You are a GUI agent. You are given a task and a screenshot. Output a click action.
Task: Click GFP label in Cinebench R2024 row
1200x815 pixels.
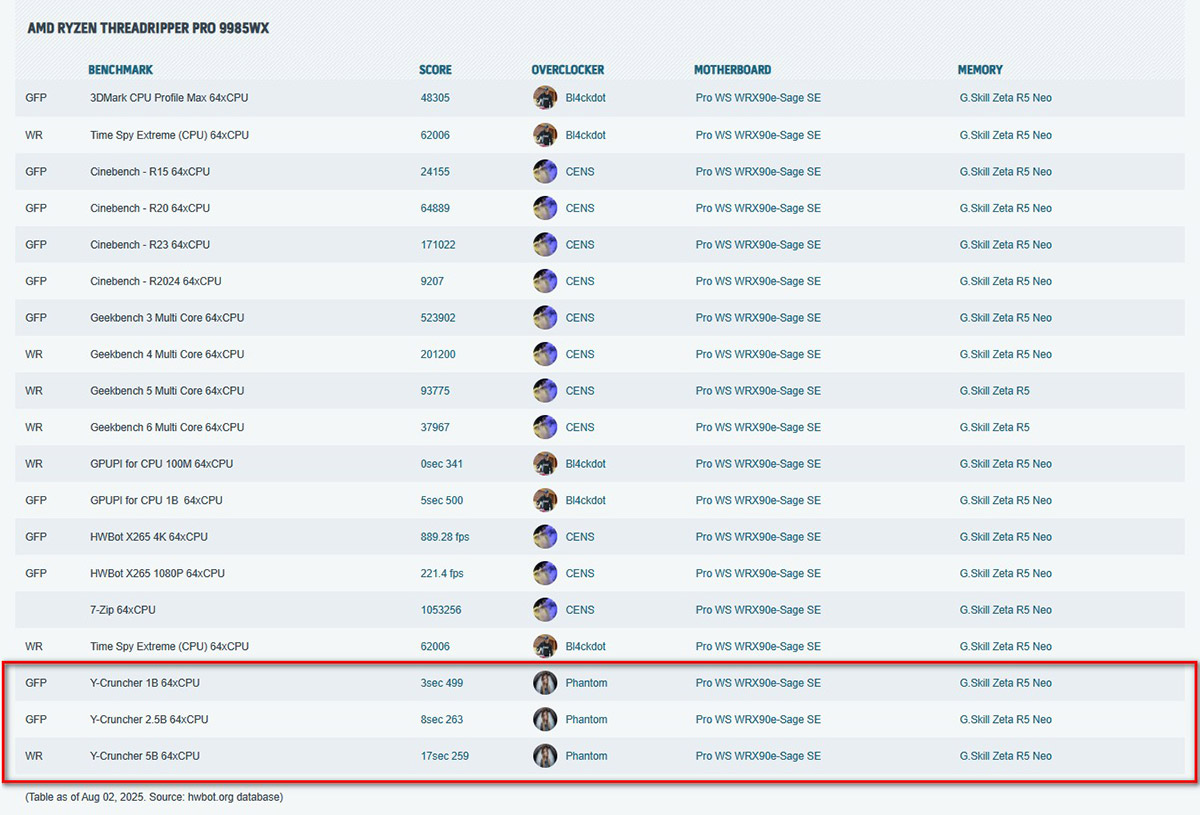click(x=36, y=281)
